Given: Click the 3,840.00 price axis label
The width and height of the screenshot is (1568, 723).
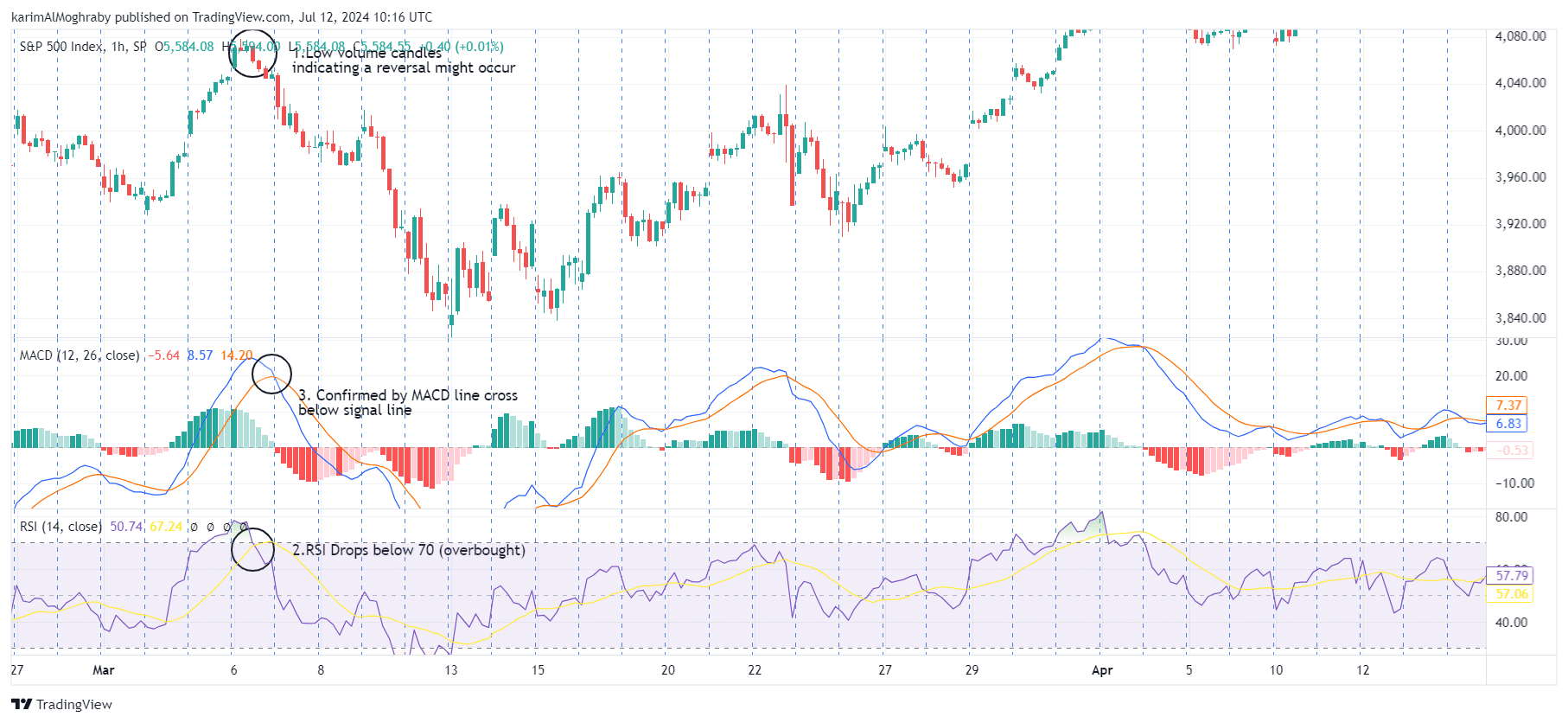Looking at the screenshot, I should pos(1520,318).
